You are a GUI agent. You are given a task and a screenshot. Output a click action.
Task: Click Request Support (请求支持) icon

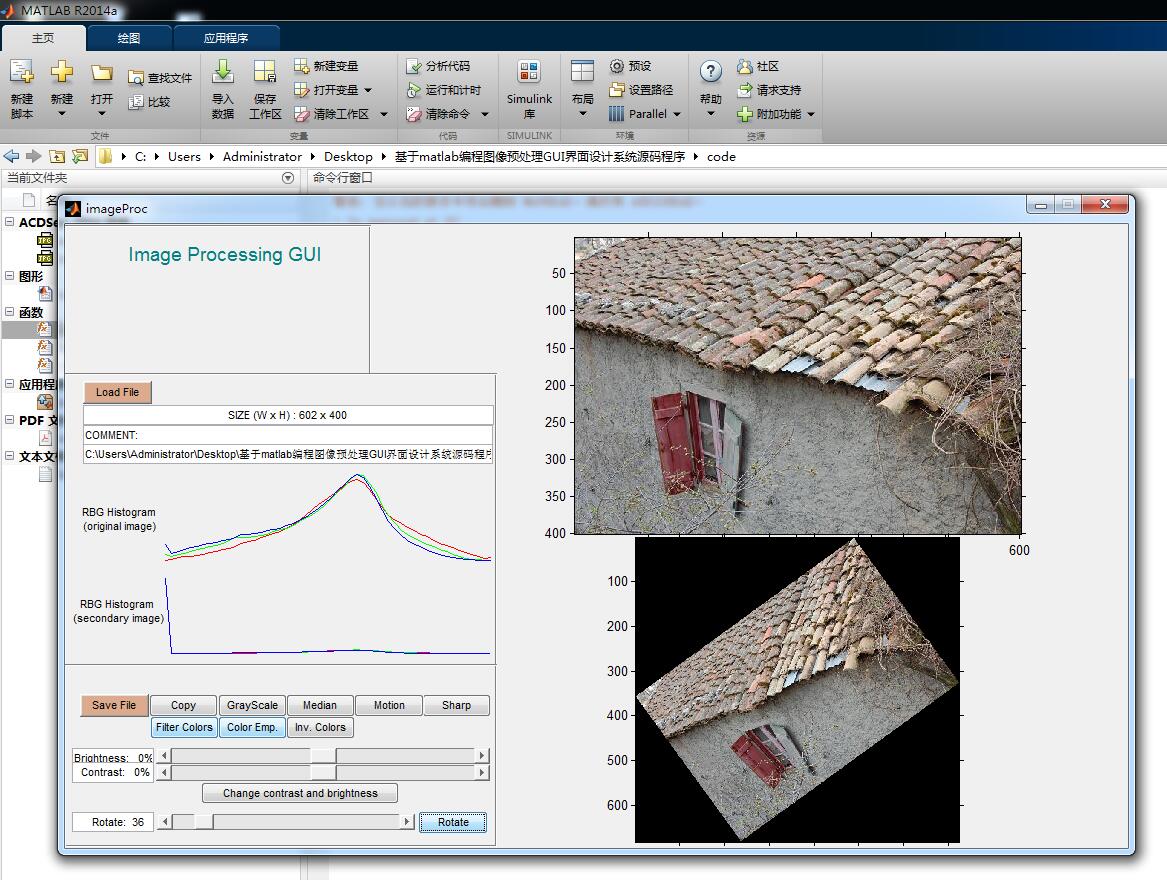(x=744, y=90)
